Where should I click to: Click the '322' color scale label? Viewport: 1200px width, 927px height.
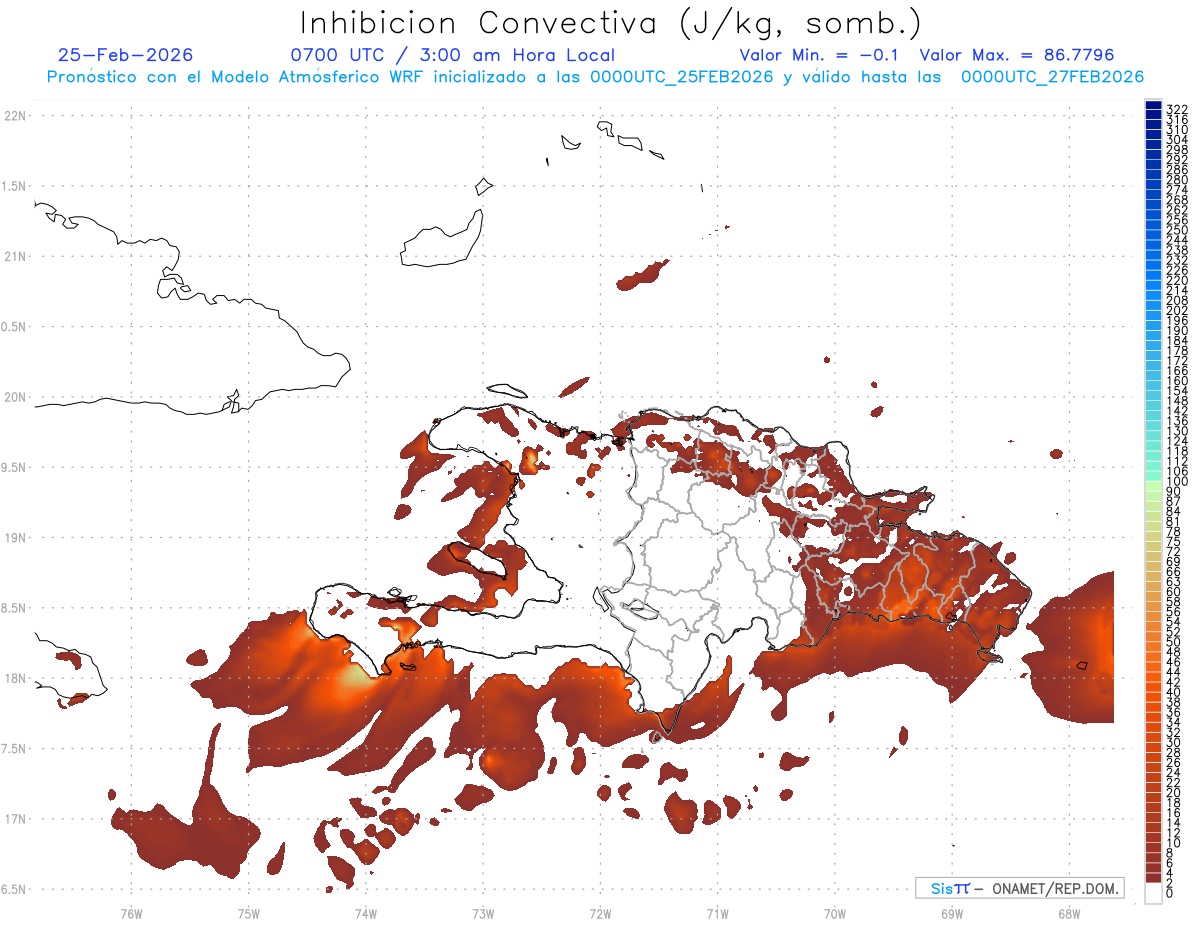pos(1177,109)
